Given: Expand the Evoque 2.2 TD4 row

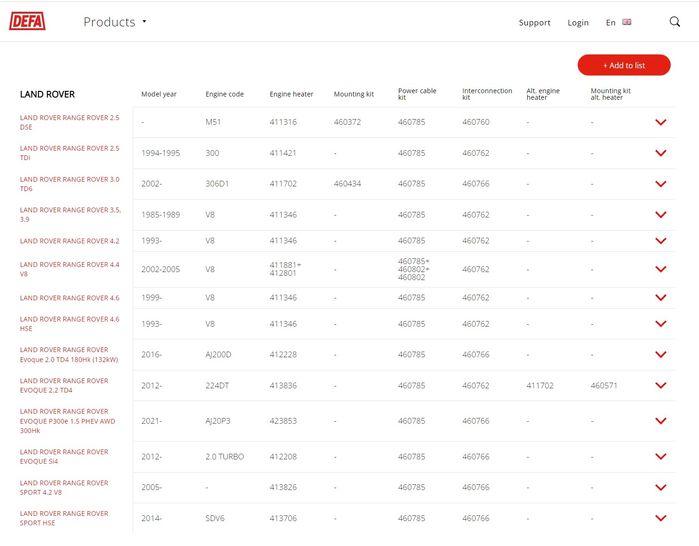Looking at the screenshot, I should [661, 385].
